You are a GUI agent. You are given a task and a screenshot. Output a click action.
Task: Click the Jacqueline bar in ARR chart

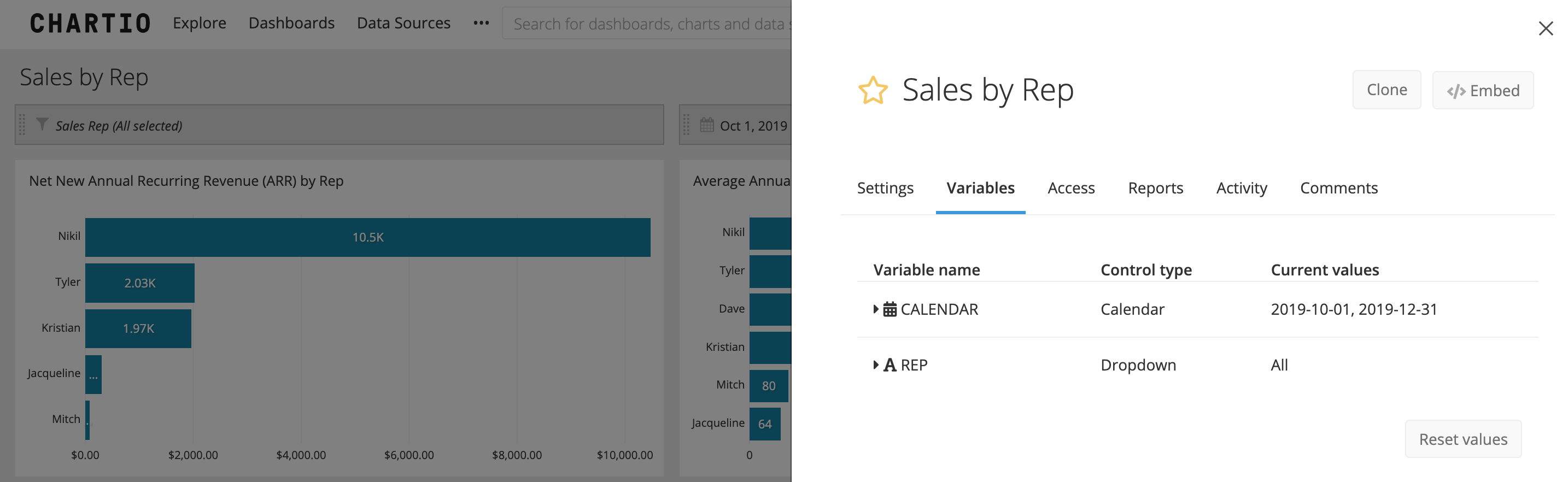(x=93, y=374)
